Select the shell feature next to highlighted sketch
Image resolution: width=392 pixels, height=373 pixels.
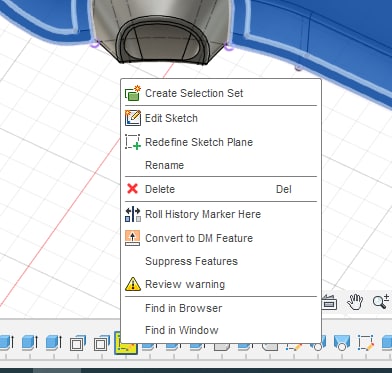[102, 343]
